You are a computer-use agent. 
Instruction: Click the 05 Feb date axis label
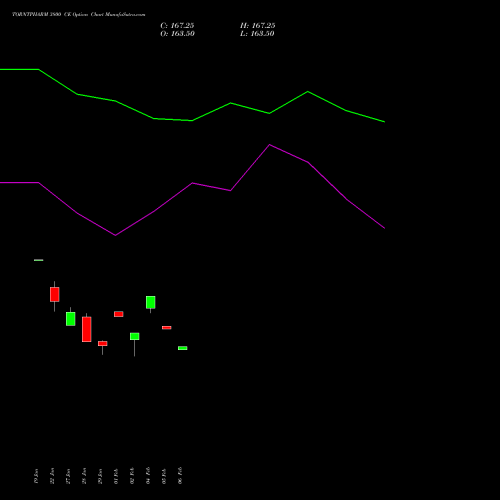pyautogui.click(x=164, y=476)
